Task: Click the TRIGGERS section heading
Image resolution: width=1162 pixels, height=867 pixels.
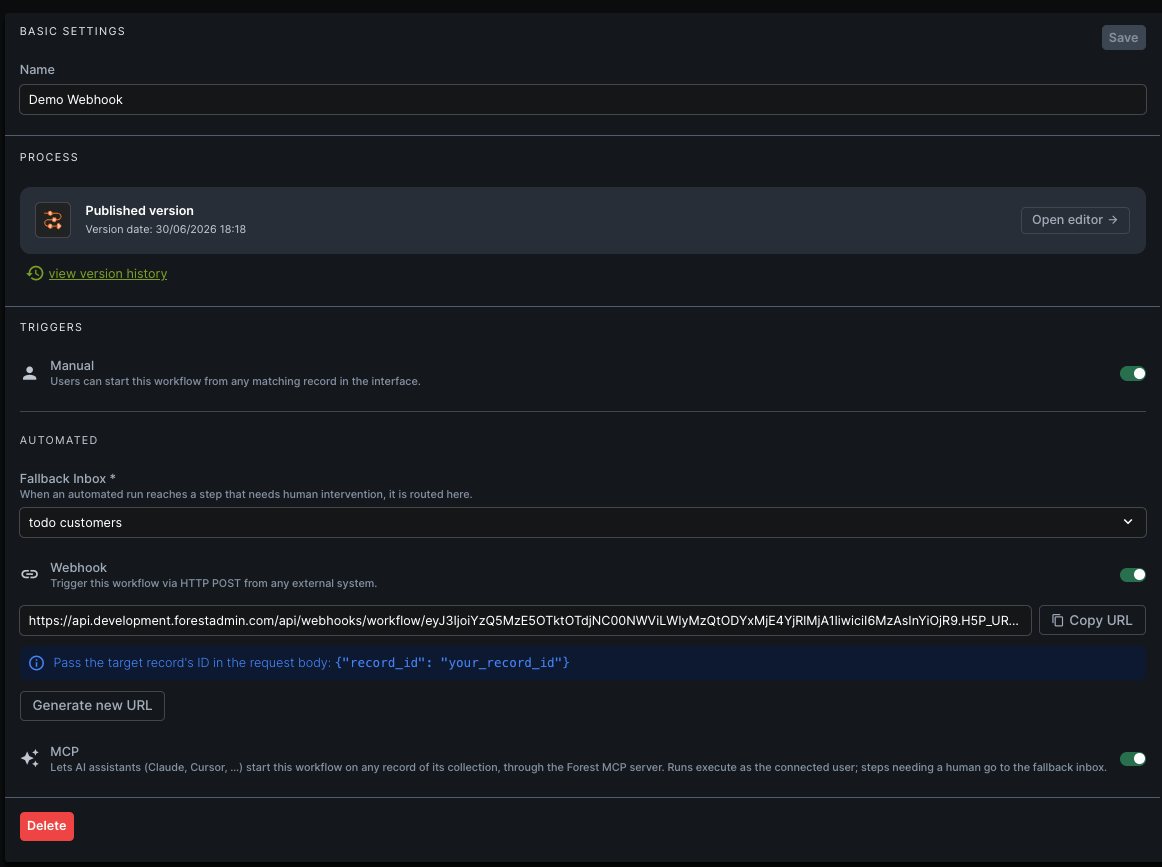Action: pos(51,327)
